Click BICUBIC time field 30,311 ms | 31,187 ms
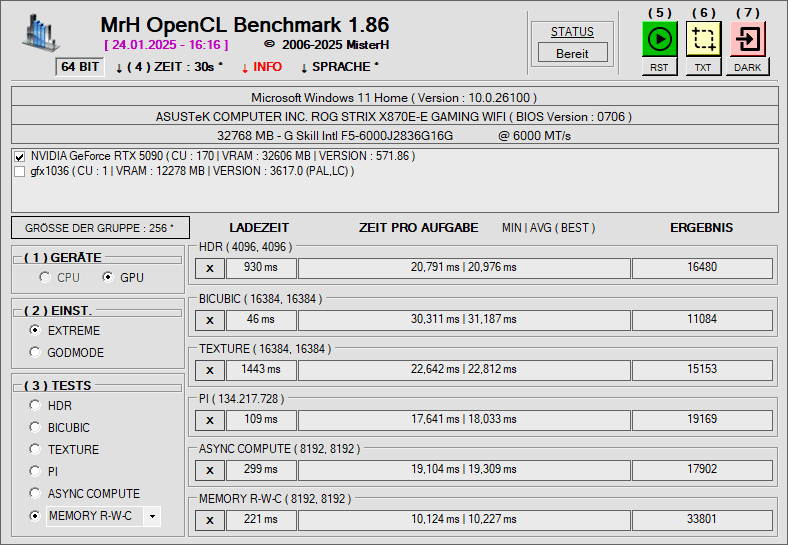The image size is (788, 545). (x=464, y=320)
